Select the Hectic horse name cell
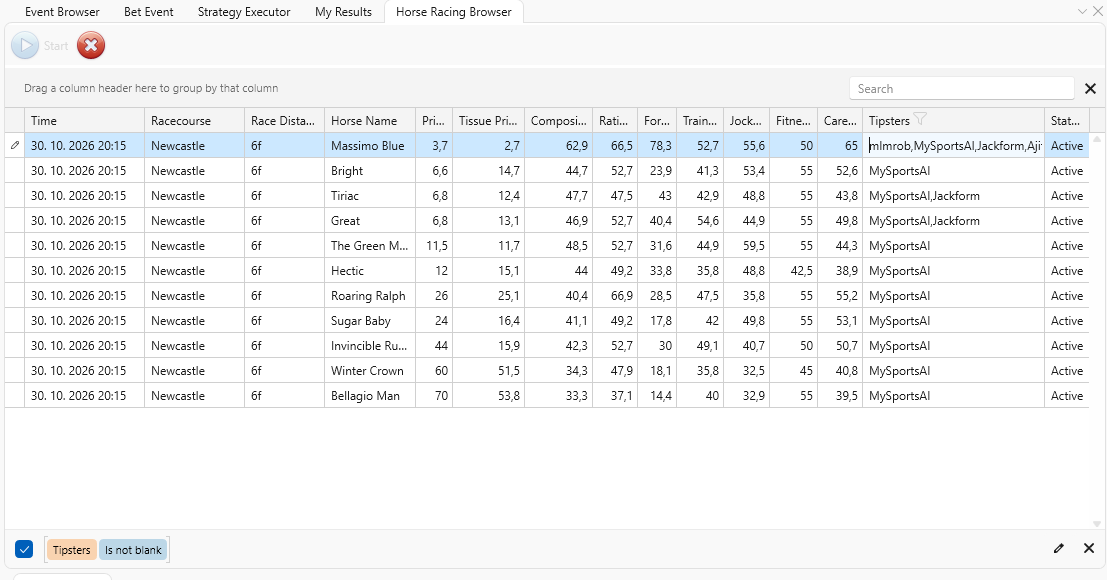The width and height of the screenshot is (1107, 580). point(370,271)
